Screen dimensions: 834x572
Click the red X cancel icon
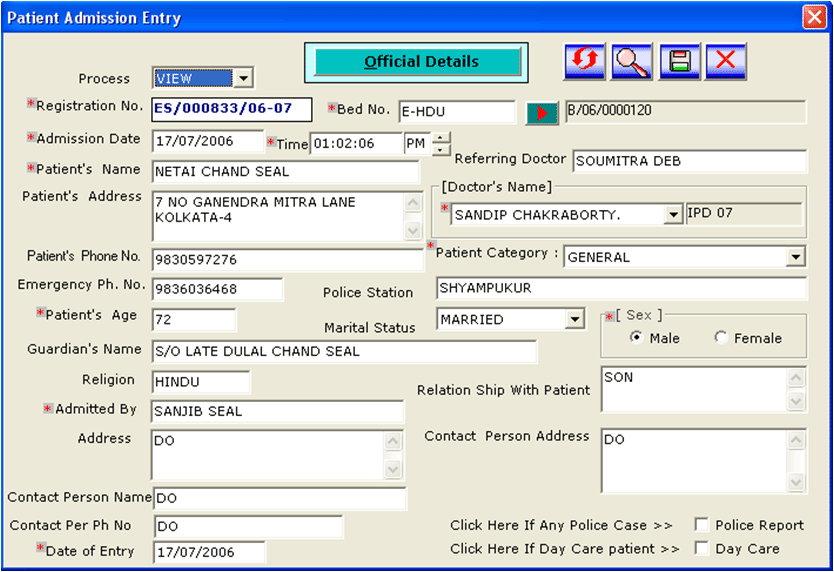click(x=726, y=61)
